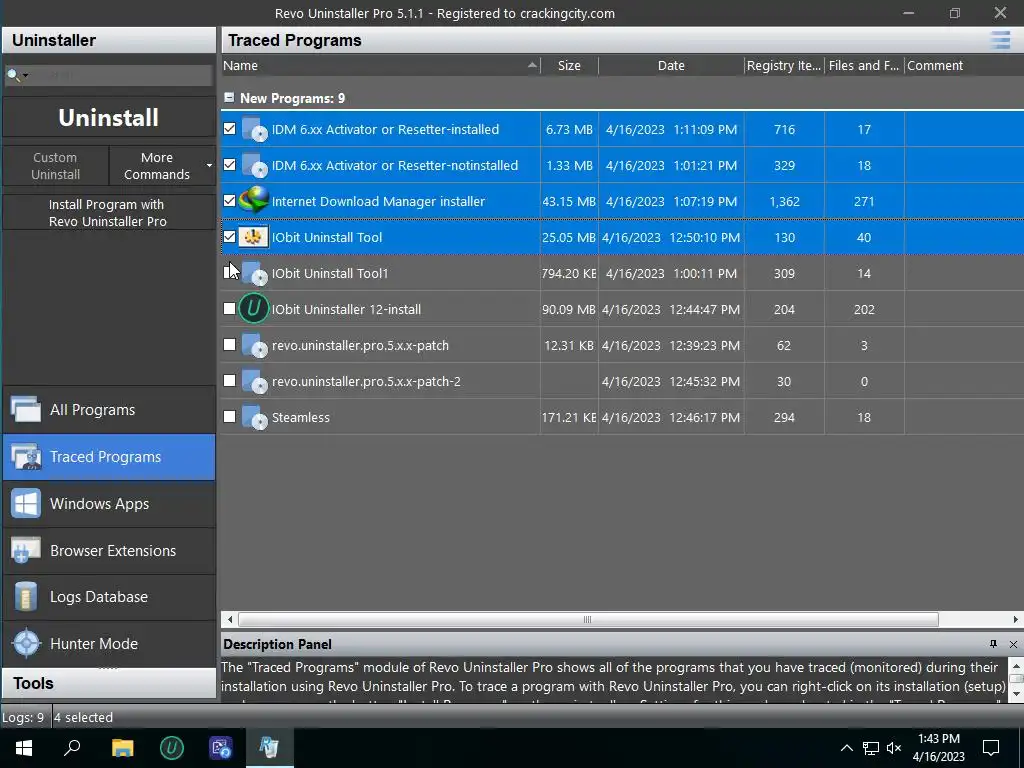The height and width of the screenshot is (768, 1024).
Task: Click the green IObit Uninstaller 12-install icon
Action: 253,309
